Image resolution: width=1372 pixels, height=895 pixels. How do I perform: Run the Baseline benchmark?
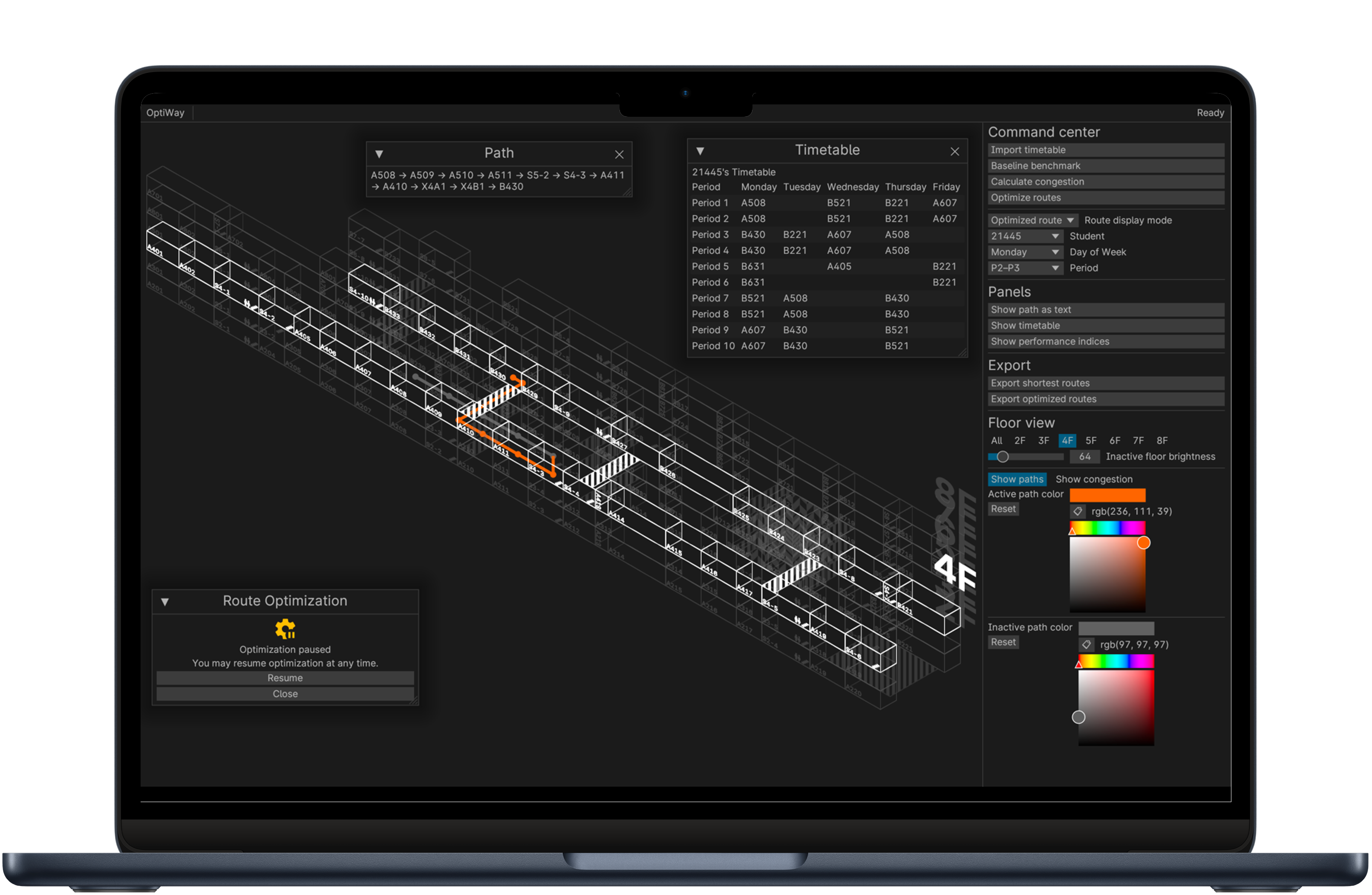pyautogui.click(x=1106, y=165)
